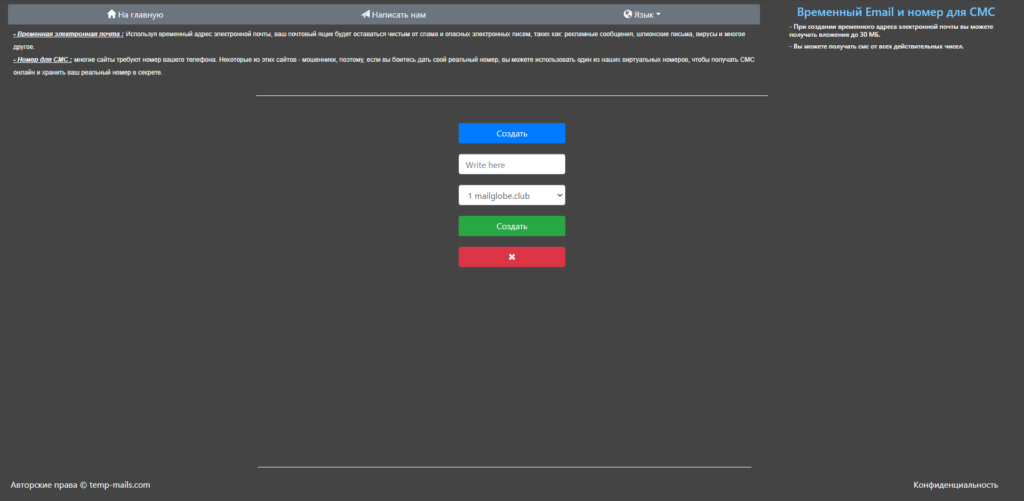This screenshot has height=501, width=1024.
Task: Click the house icon beside На главную
Action: coord(111,15)
